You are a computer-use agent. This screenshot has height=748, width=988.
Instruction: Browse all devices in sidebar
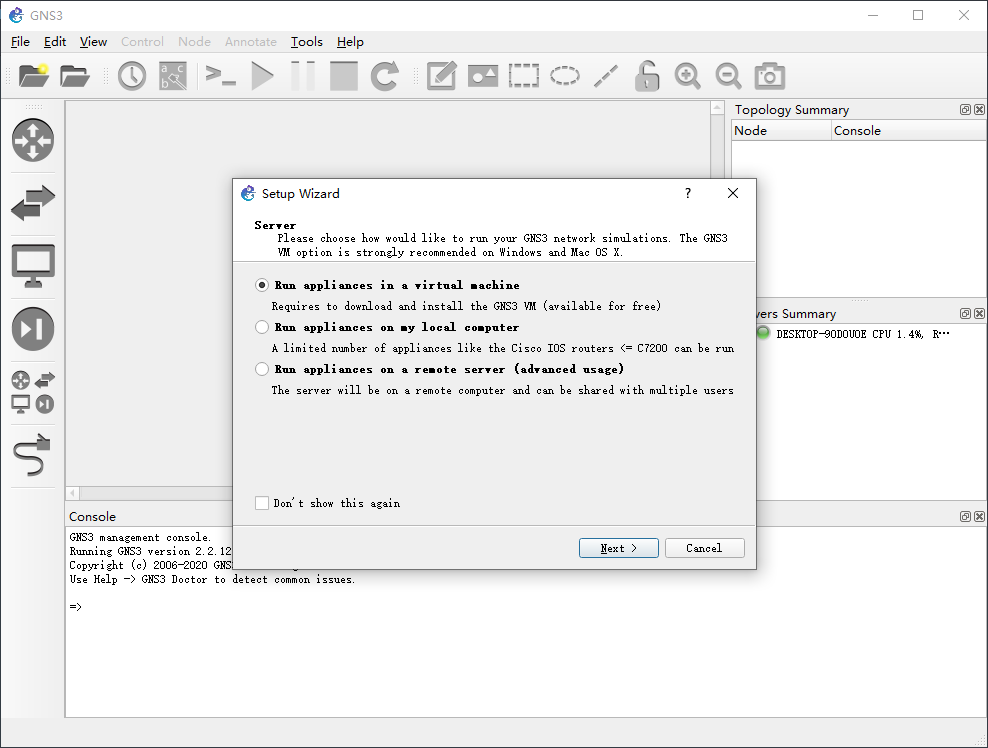[x=33, y=392]
